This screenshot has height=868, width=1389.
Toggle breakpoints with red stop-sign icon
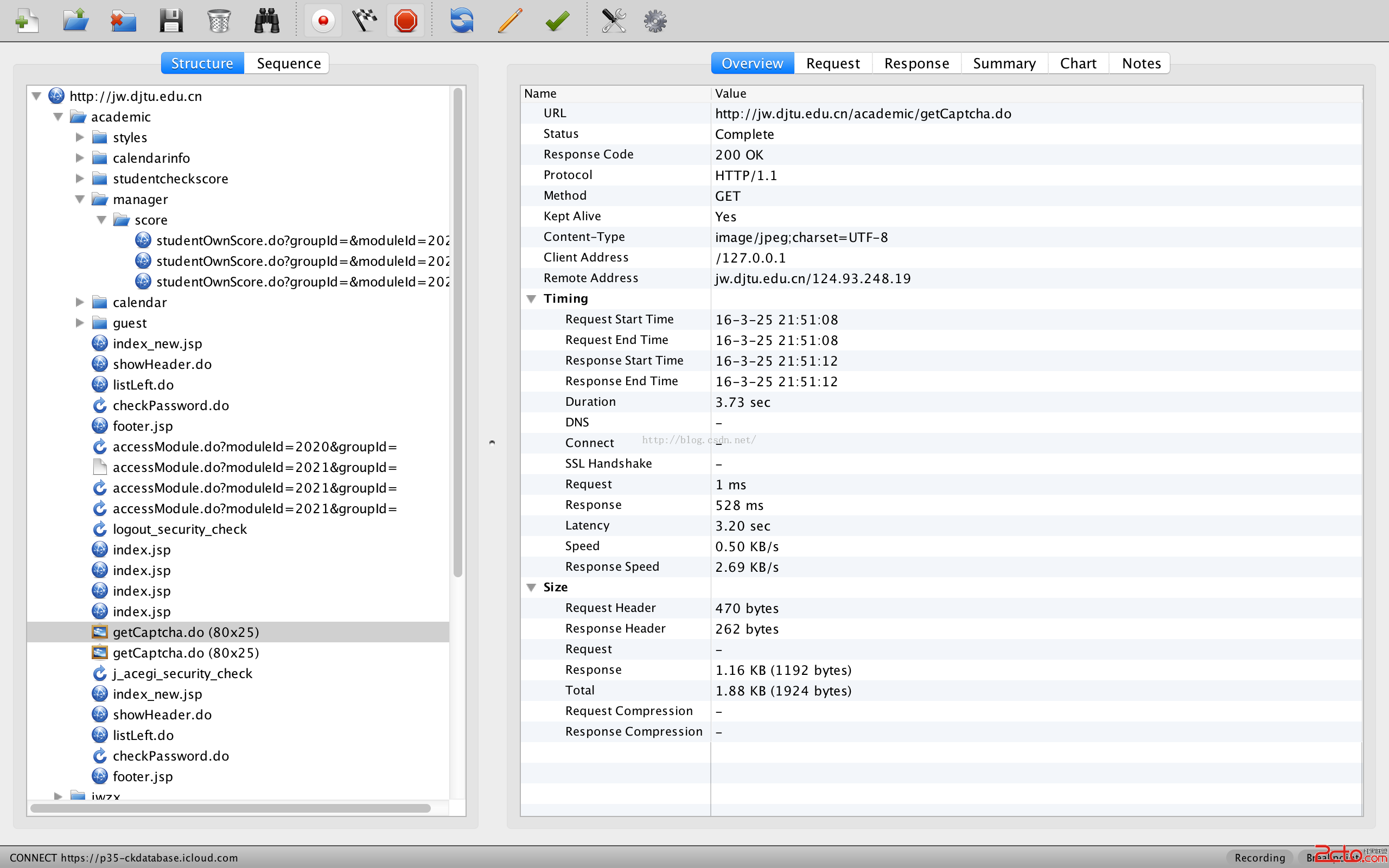point(406,21)
